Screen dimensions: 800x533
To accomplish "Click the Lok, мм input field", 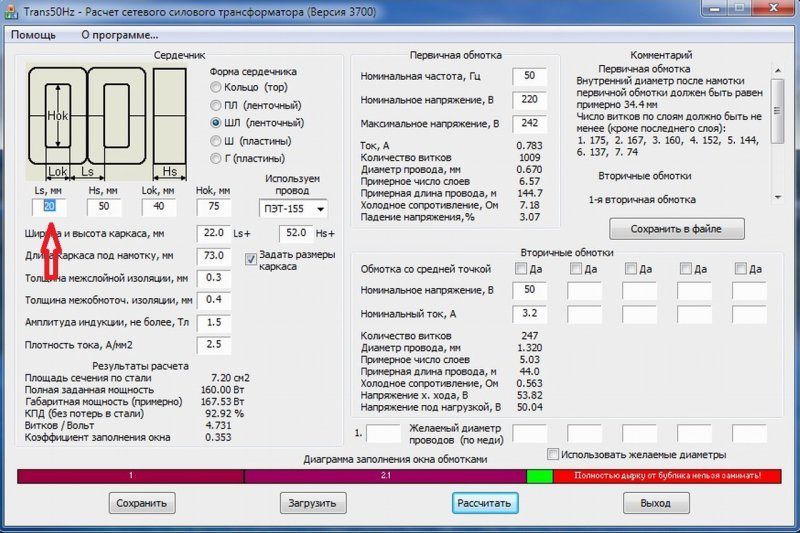I will (x=159, y=207).
